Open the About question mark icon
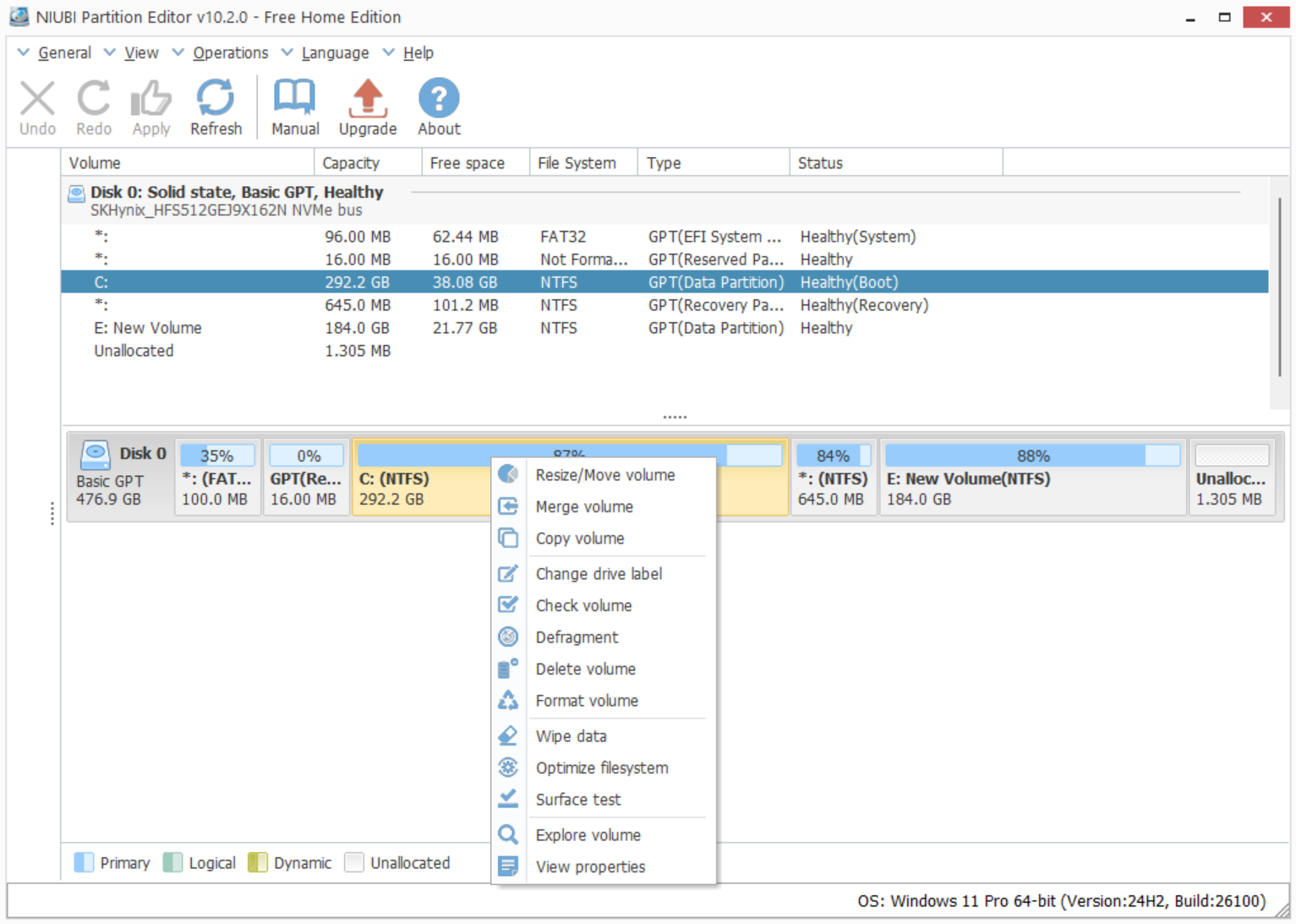1296x924 pixels. pyautogui.click(x=439, y=98)
